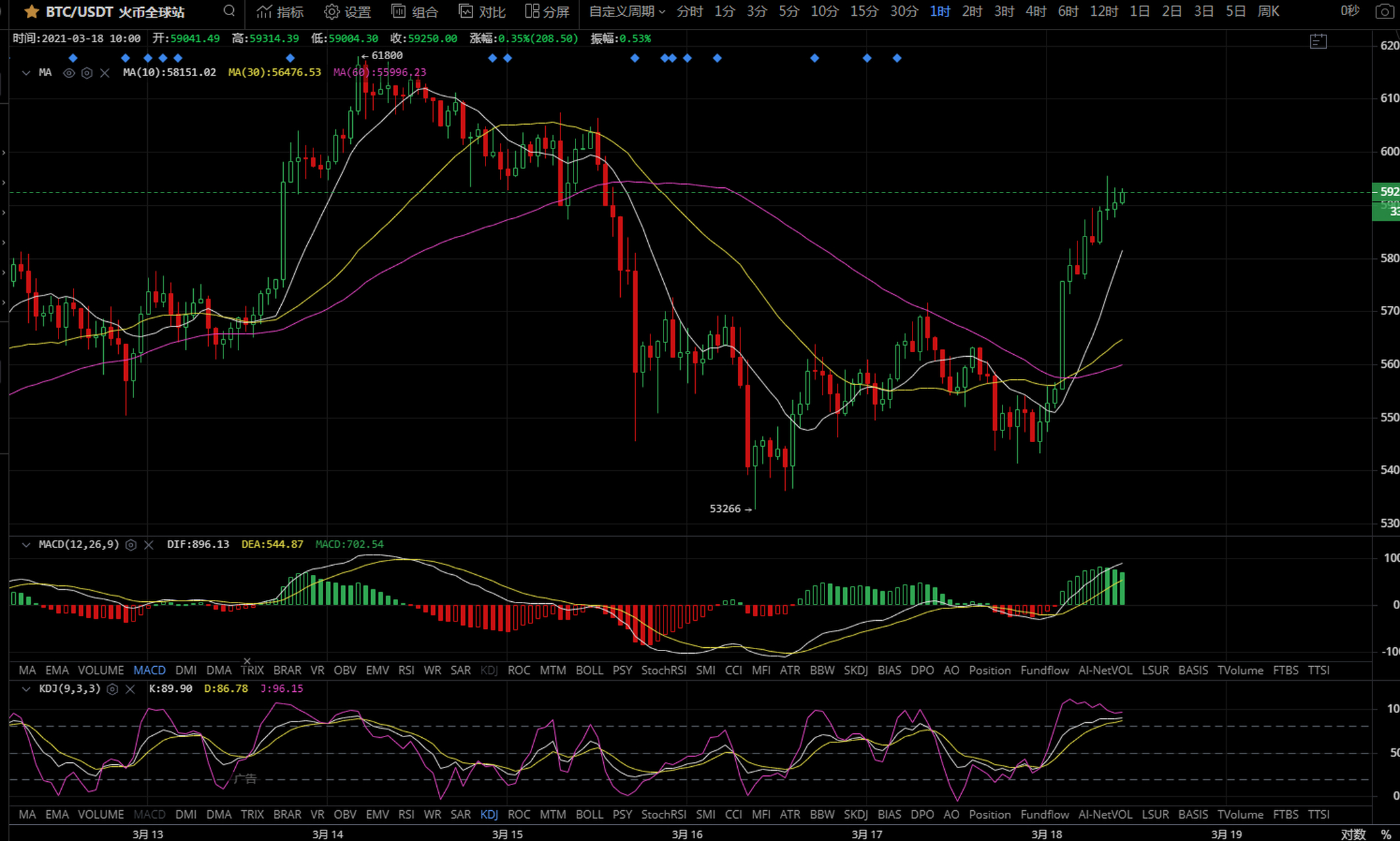Collapse the MA indicator chevron
Screen dimensions: 1400x841
(26, 73)
